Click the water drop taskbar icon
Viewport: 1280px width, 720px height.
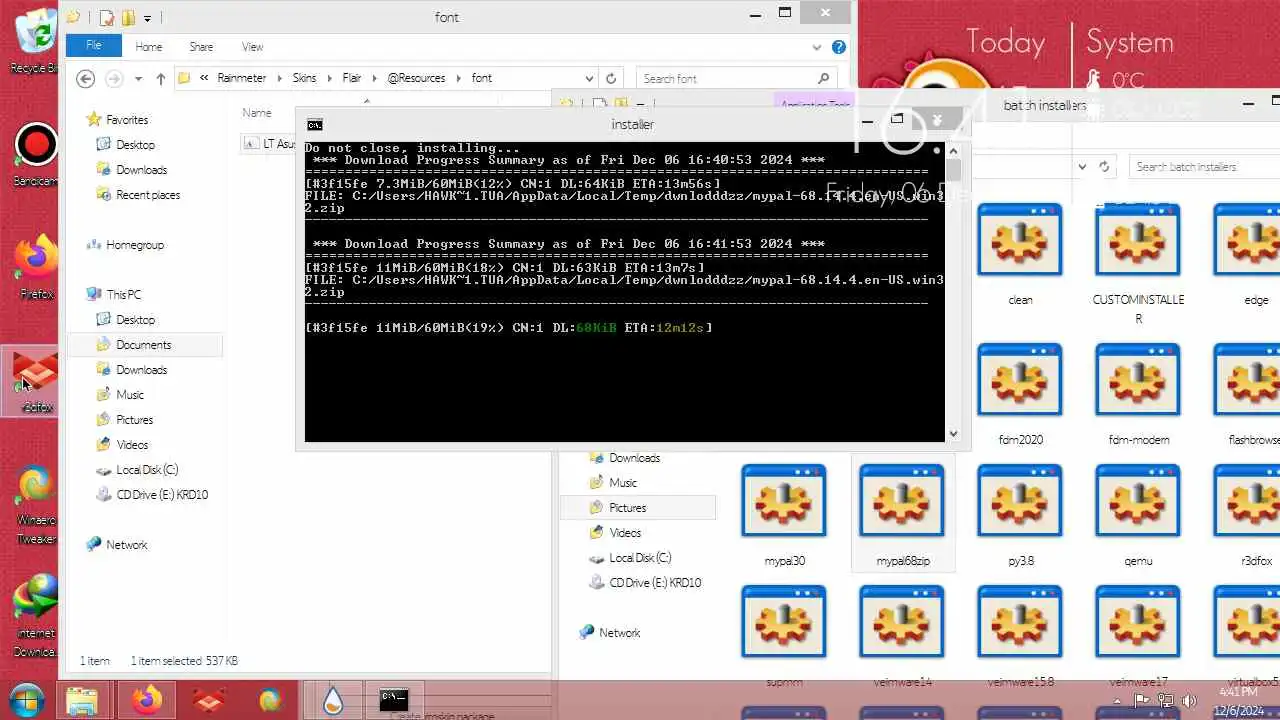point(333,701)
